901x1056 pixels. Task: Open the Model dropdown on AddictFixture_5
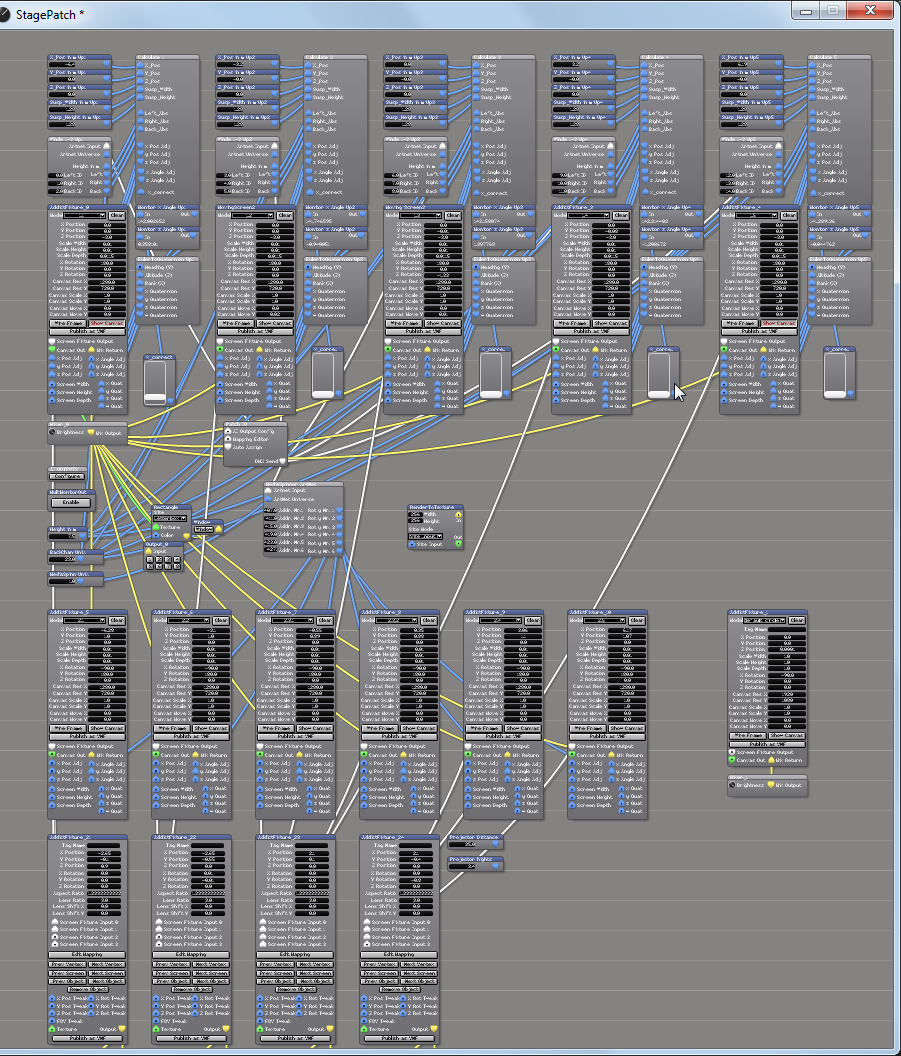[x=85, y=620]
